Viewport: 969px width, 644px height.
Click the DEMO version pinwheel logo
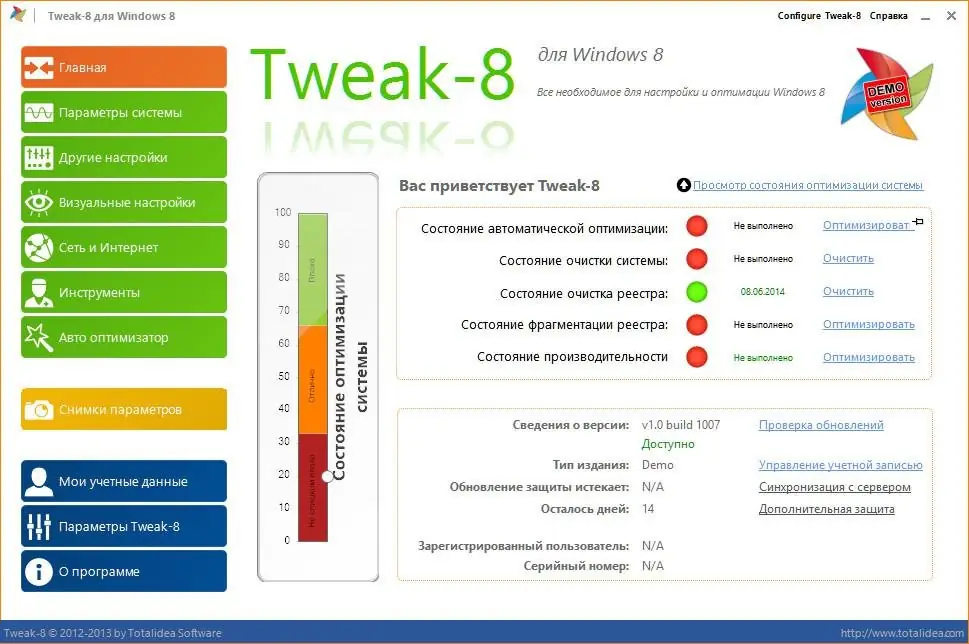click(887, 94)
